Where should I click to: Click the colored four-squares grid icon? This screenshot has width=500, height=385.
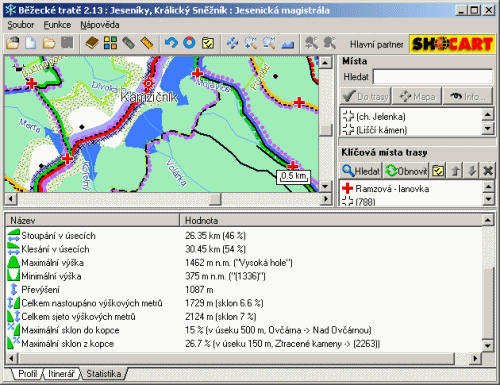110,43
